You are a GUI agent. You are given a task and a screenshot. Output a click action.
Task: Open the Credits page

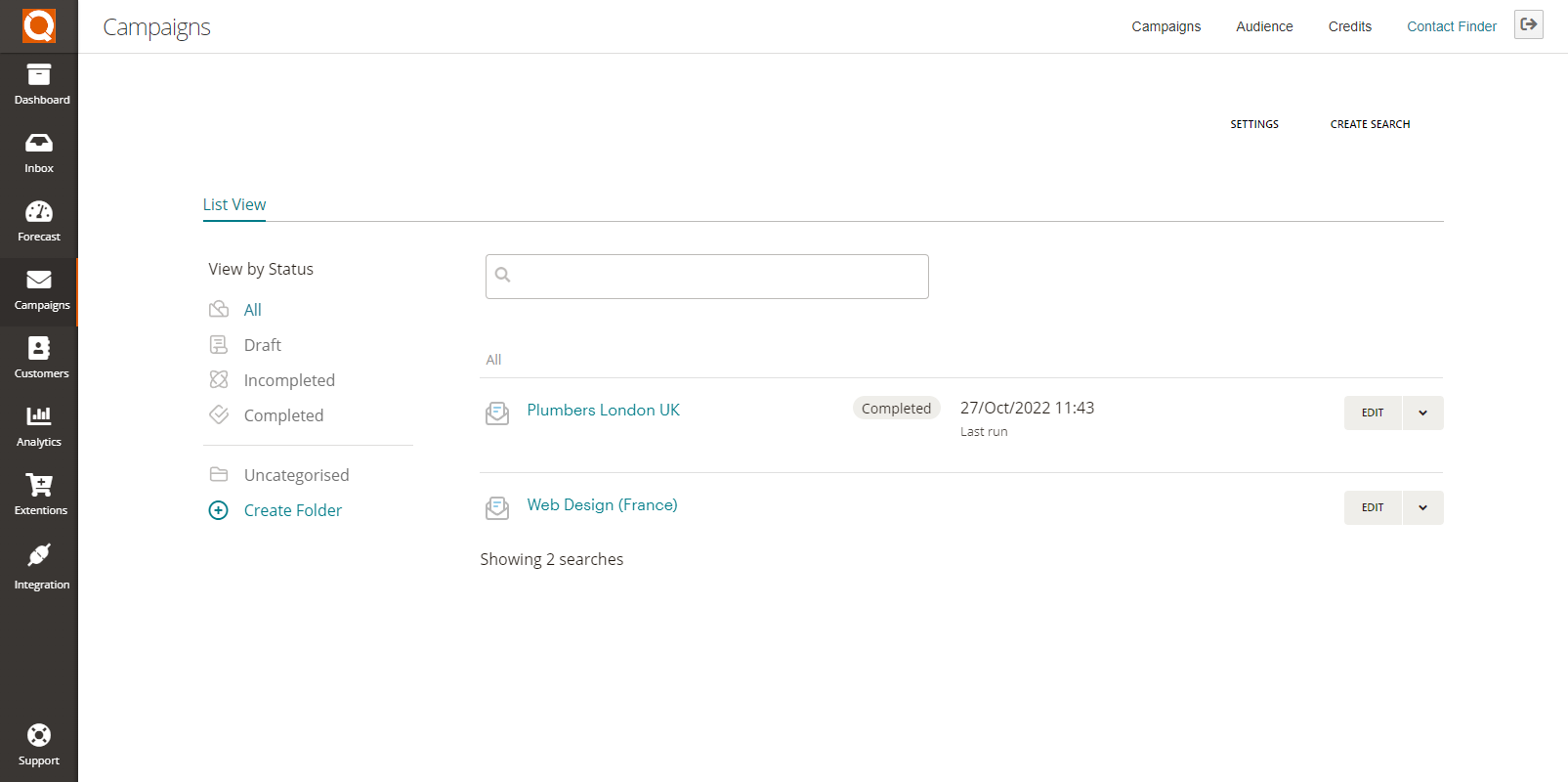click(x=1349, y=26)
